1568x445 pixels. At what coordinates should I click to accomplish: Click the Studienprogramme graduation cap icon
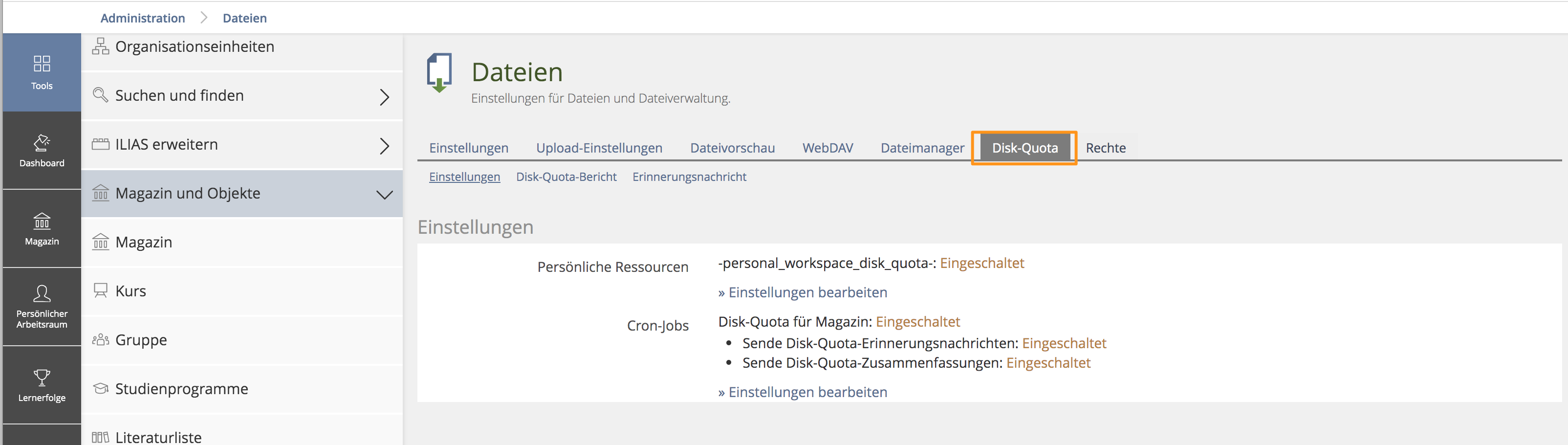100,388
